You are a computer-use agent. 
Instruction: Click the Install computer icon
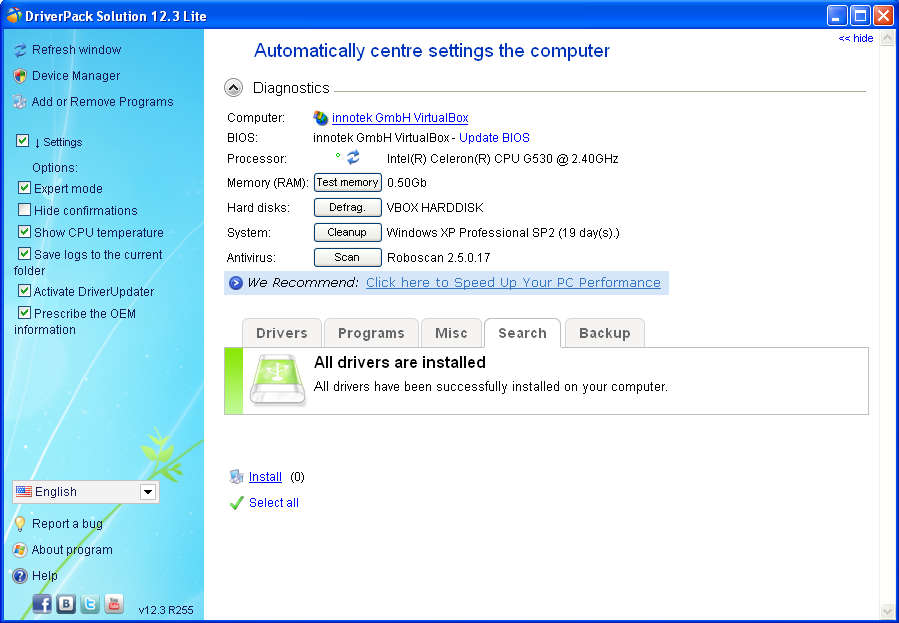click(236, 477)
